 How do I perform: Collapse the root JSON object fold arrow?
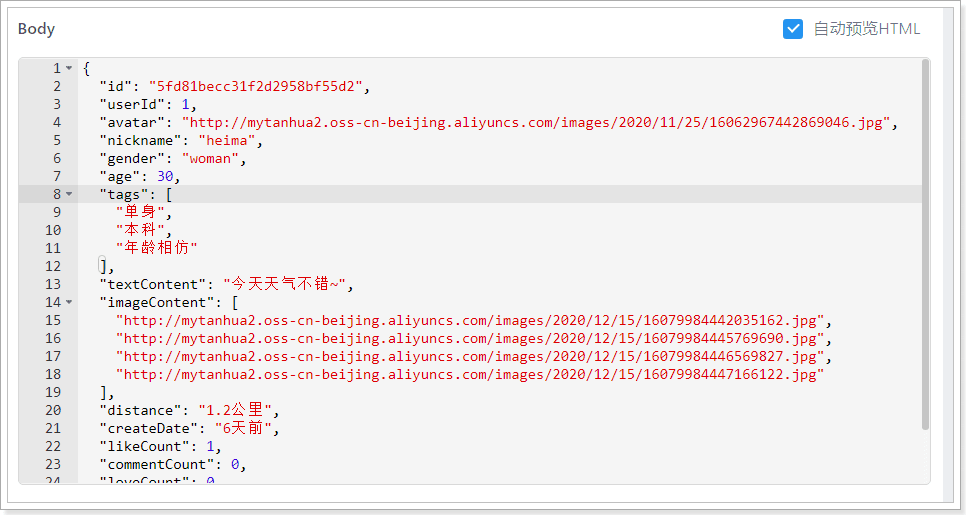(68, 68)
